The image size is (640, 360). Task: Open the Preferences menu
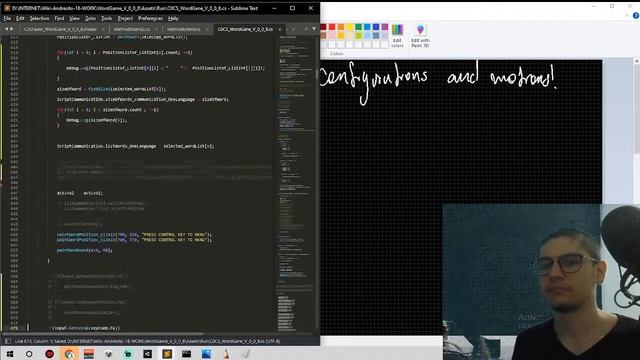(x=150, y=18)
